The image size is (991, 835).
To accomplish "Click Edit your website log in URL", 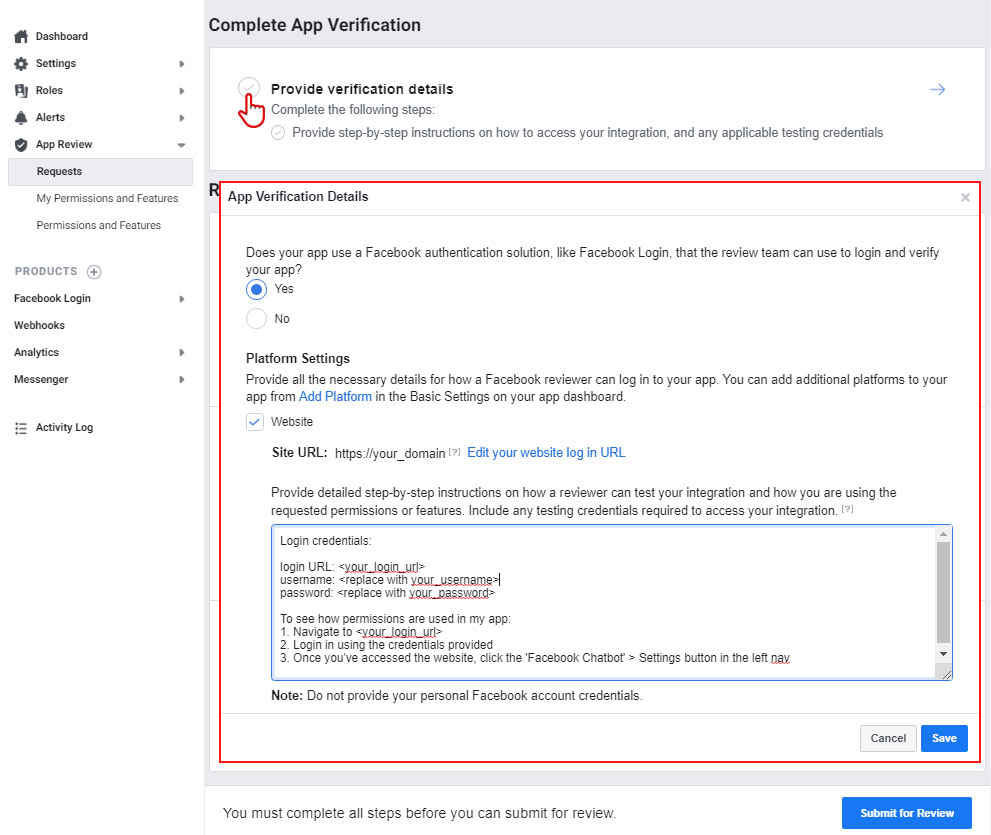I will [x=546, y=453].
